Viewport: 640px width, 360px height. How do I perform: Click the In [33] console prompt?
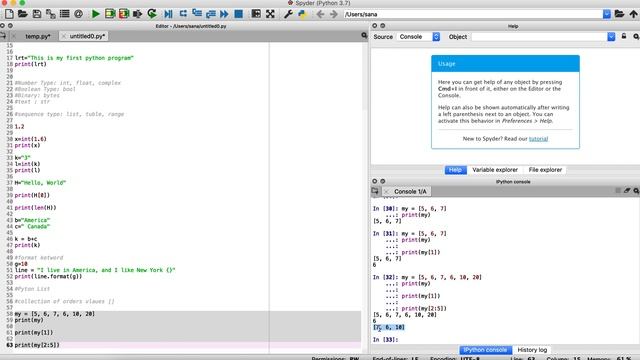[385, 340]
